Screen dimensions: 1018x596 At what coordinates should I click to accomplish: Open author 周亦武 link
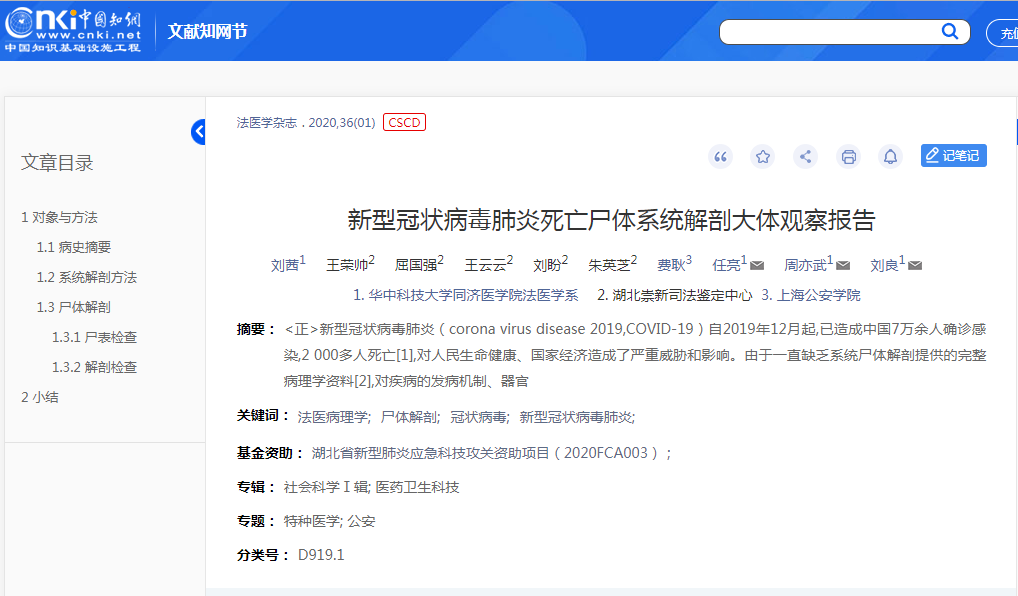click(x=806, y=265)
